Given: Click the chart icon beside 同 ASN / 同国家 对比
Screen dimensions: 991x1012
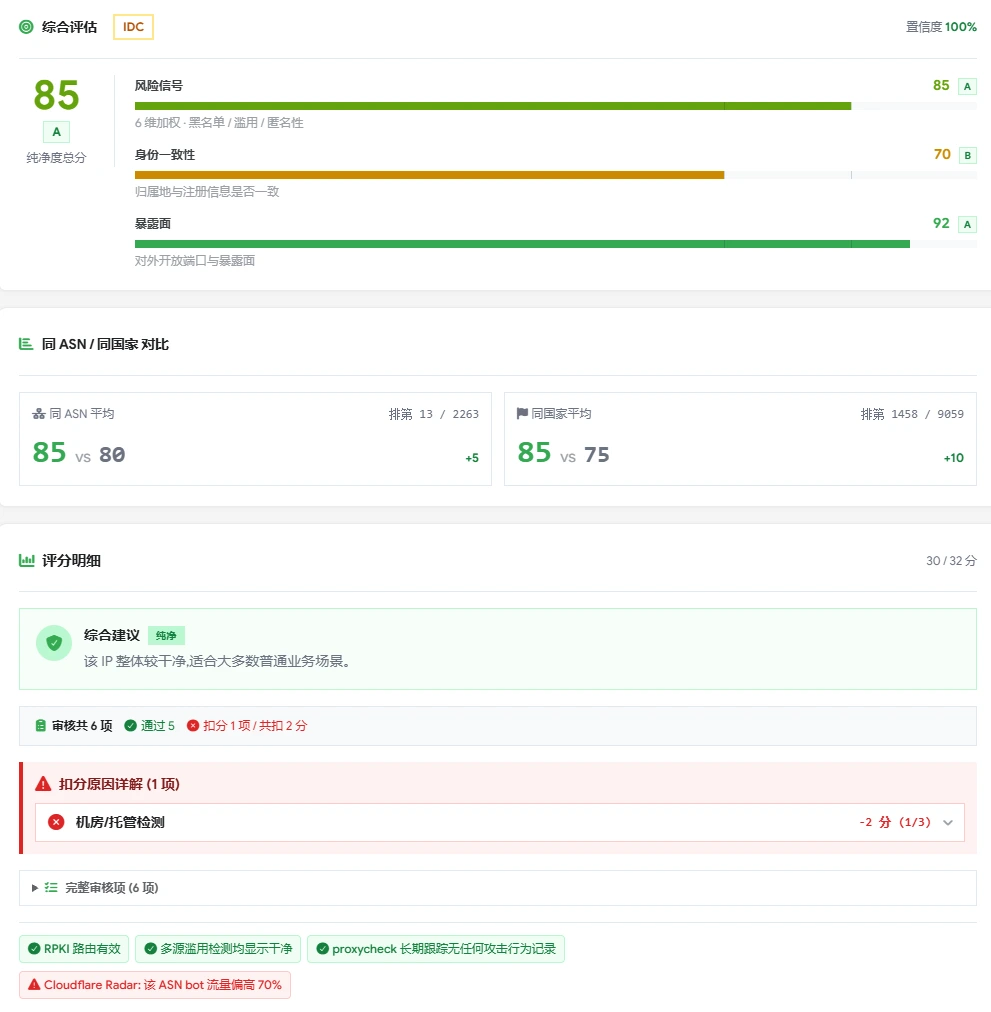Looking at the screenshot, I should tap(26, 344).
